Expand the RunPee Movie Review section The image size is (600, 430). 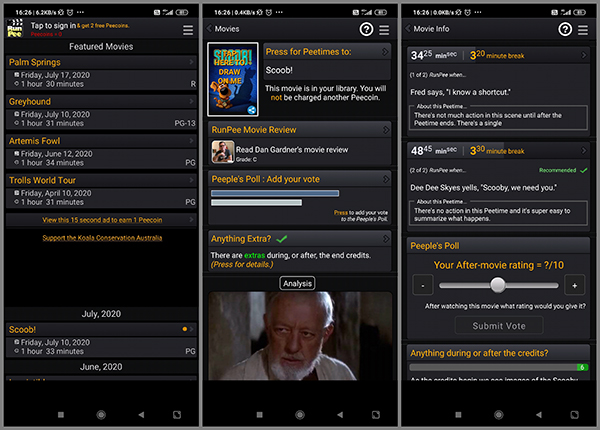[386, 130]
